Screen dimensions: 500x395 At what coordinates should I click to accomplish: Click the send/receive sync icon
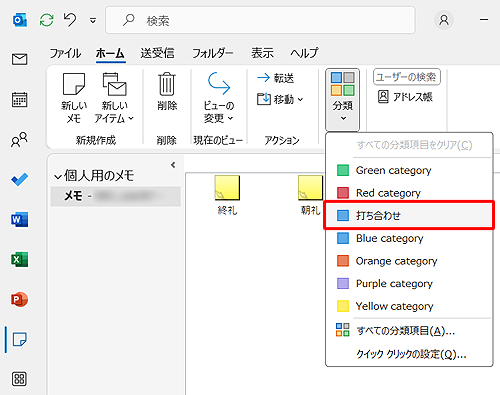coord(47,20)
